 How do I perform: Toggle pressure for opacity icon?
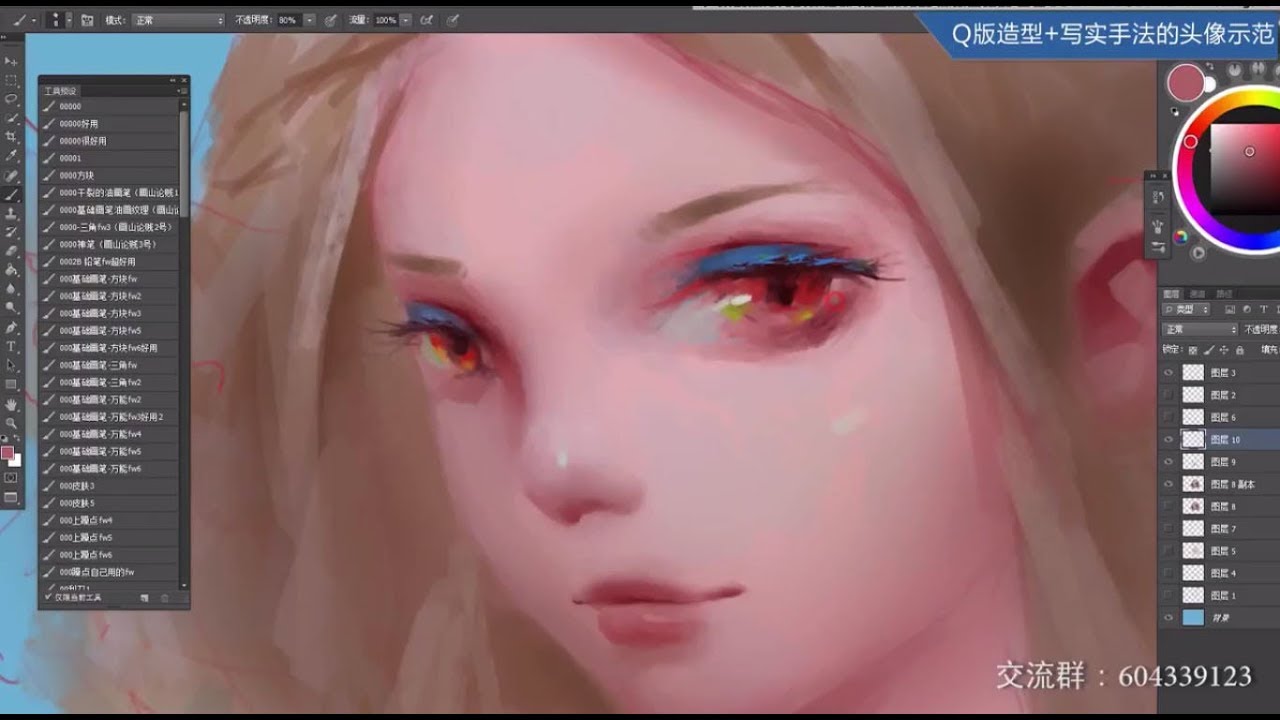tap(330, 20)
